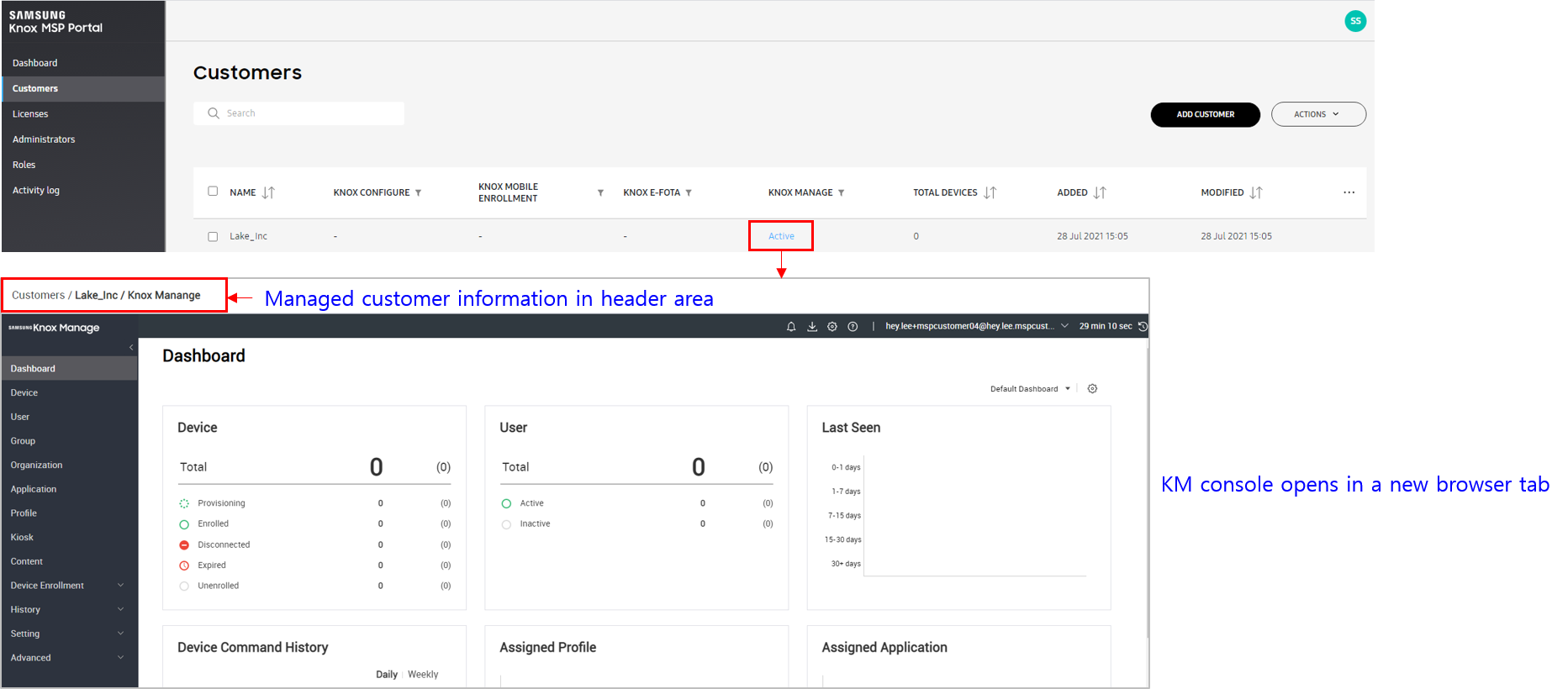Viewport: 1568px width, 689px height.
Task: Open Knox Configure column filter
Action: click(x=418, y=192)
